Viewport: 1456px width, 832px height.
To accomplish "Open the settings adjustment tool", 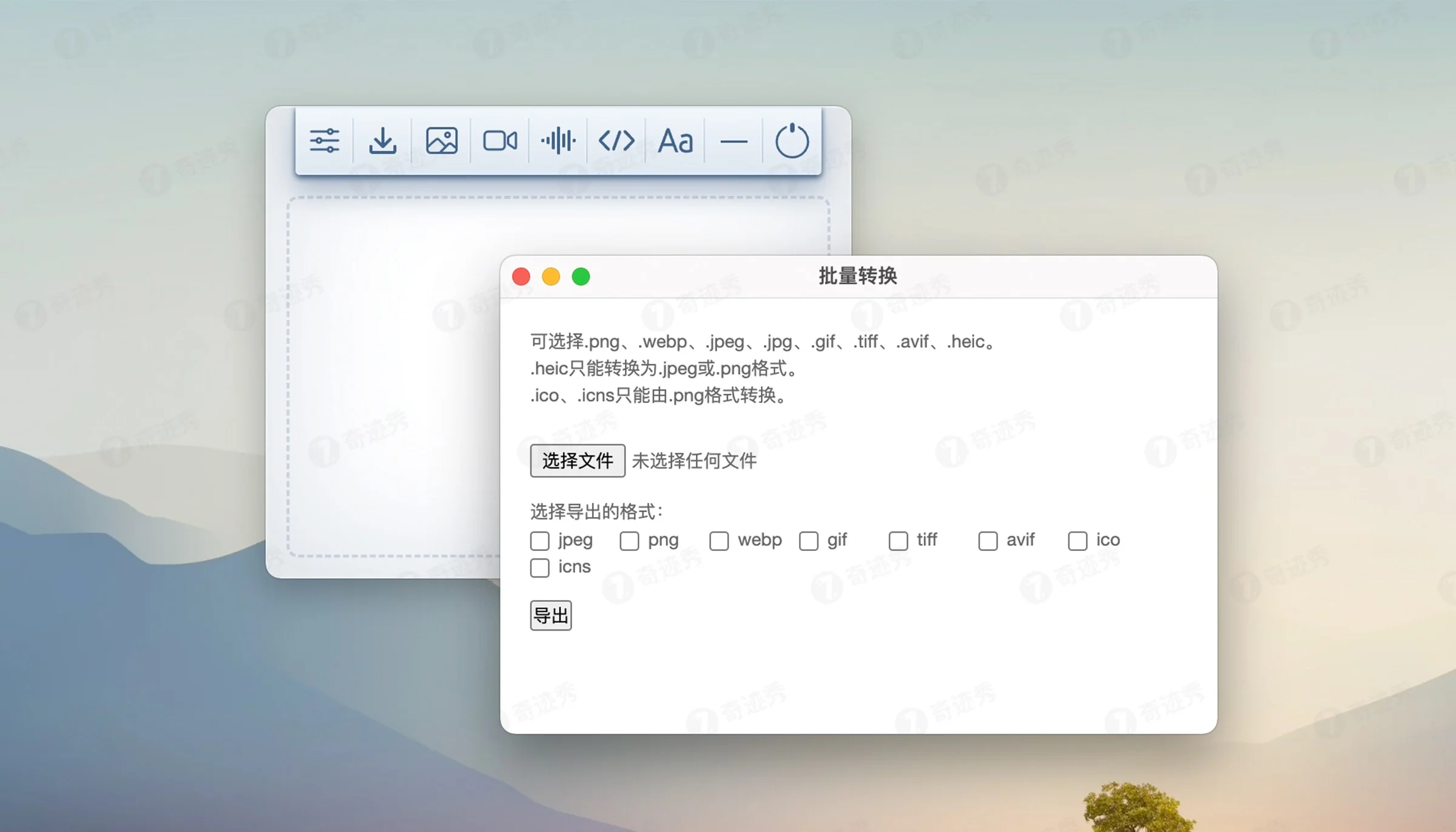I will pyautogui.click(x=324, y=140).
